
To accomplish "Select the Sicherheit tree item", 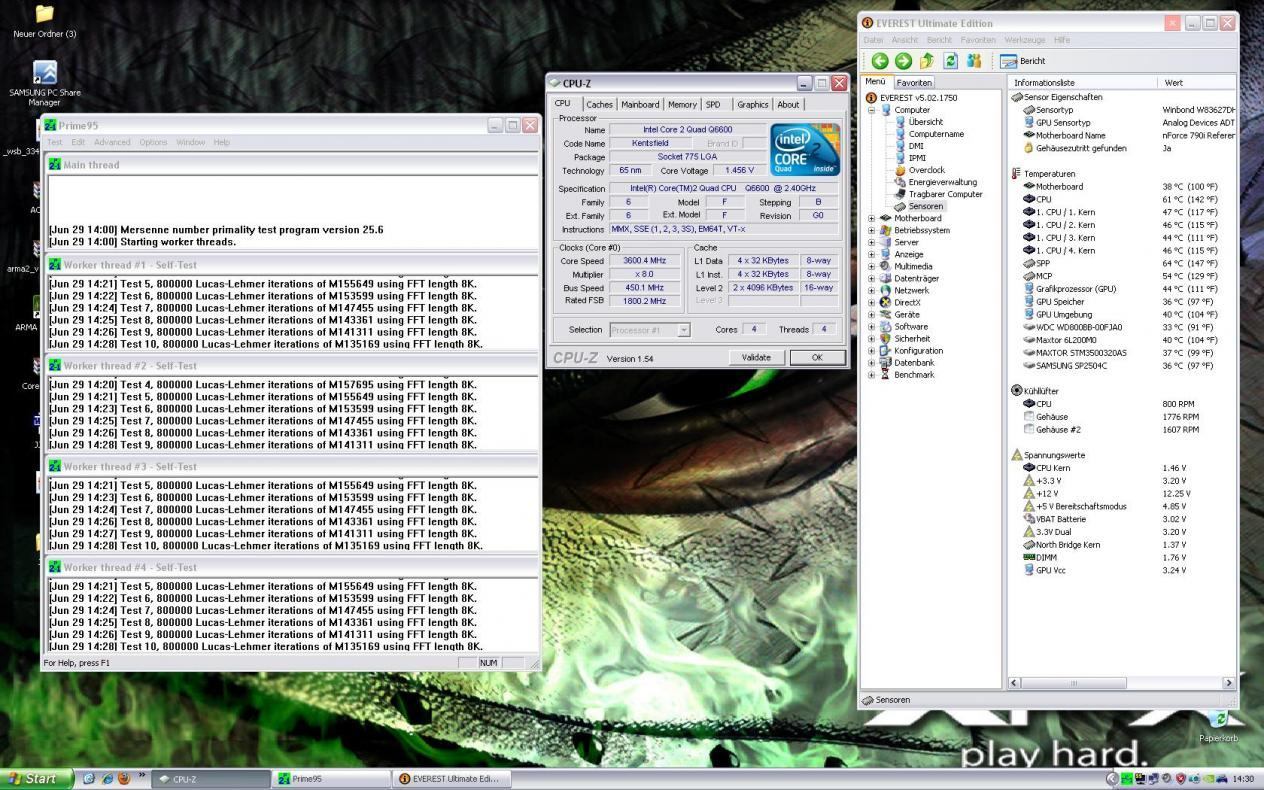I will coord(912,338).
